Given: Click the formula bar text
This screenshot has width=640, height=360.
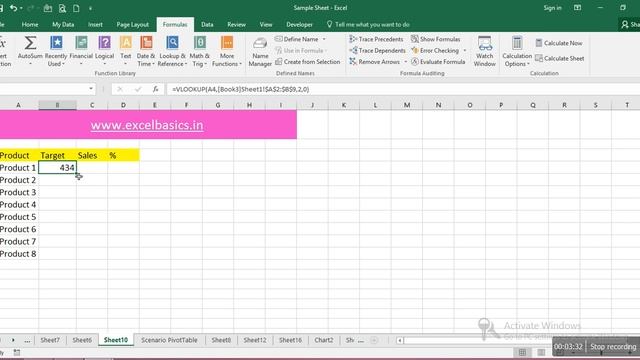Looking at the screenshot, I should pos(240,89).
